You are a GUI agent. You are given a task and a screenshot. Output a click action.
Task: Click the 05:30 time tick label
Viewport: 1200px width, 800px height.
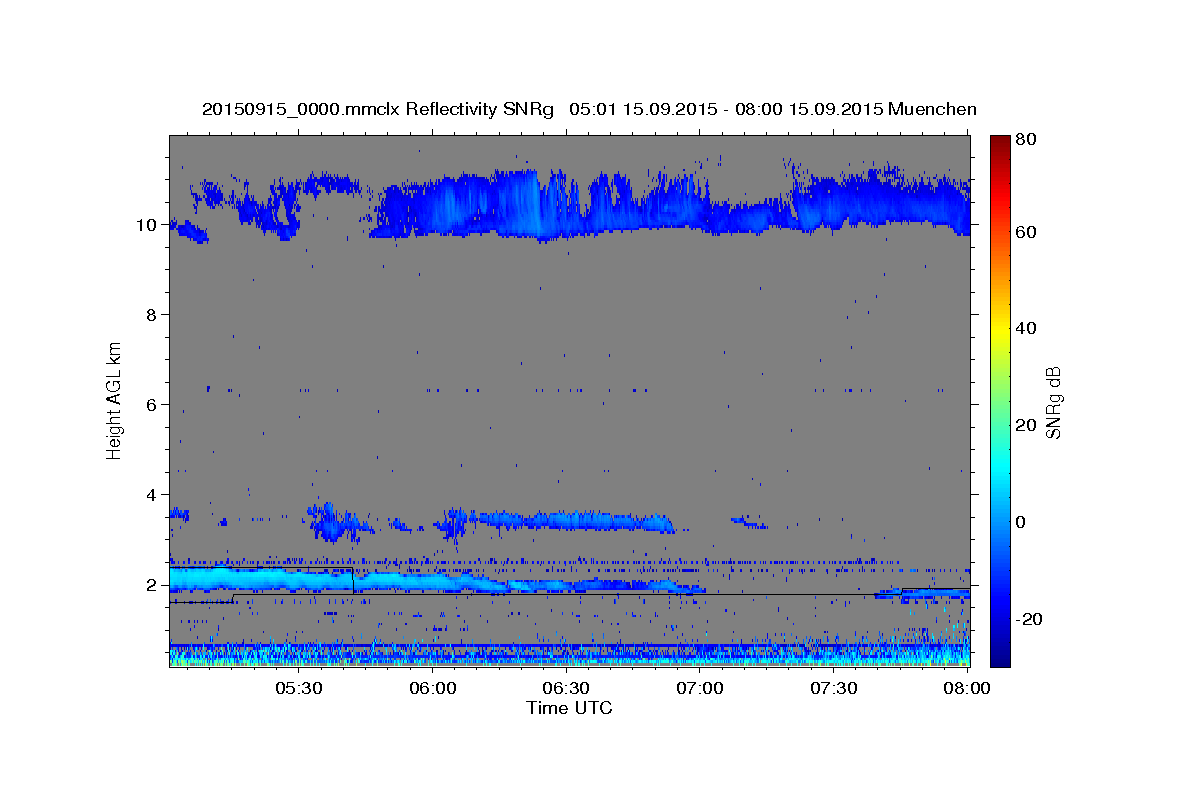298,688
